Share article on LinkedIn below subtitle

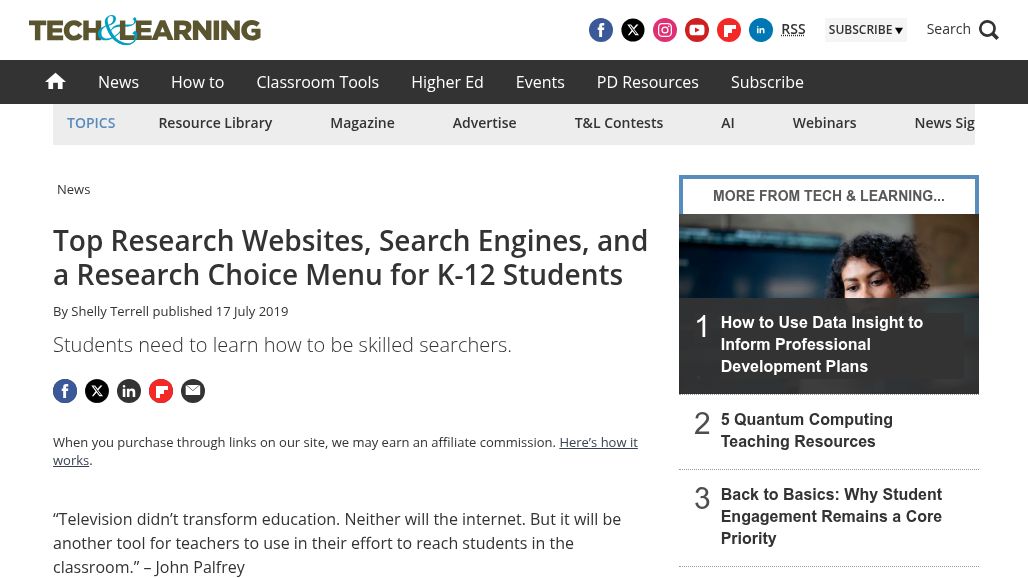[129, 391]
